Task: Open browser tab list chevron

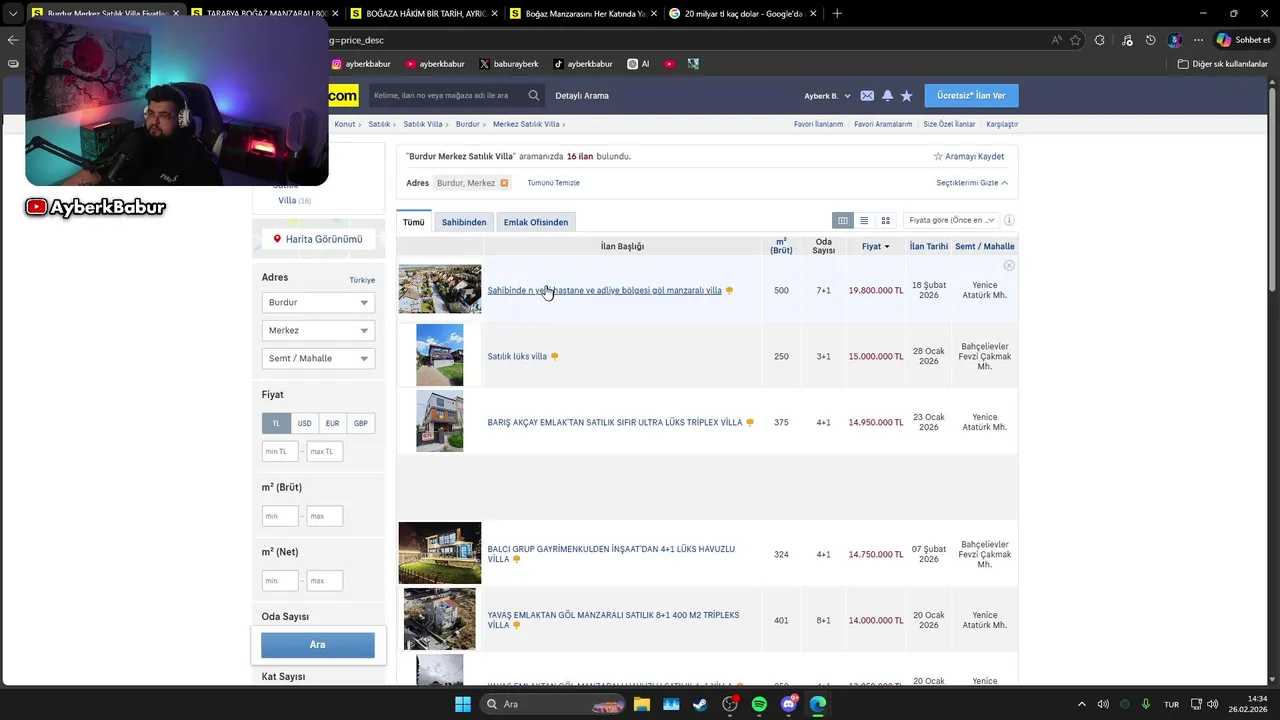Action: 13,13
